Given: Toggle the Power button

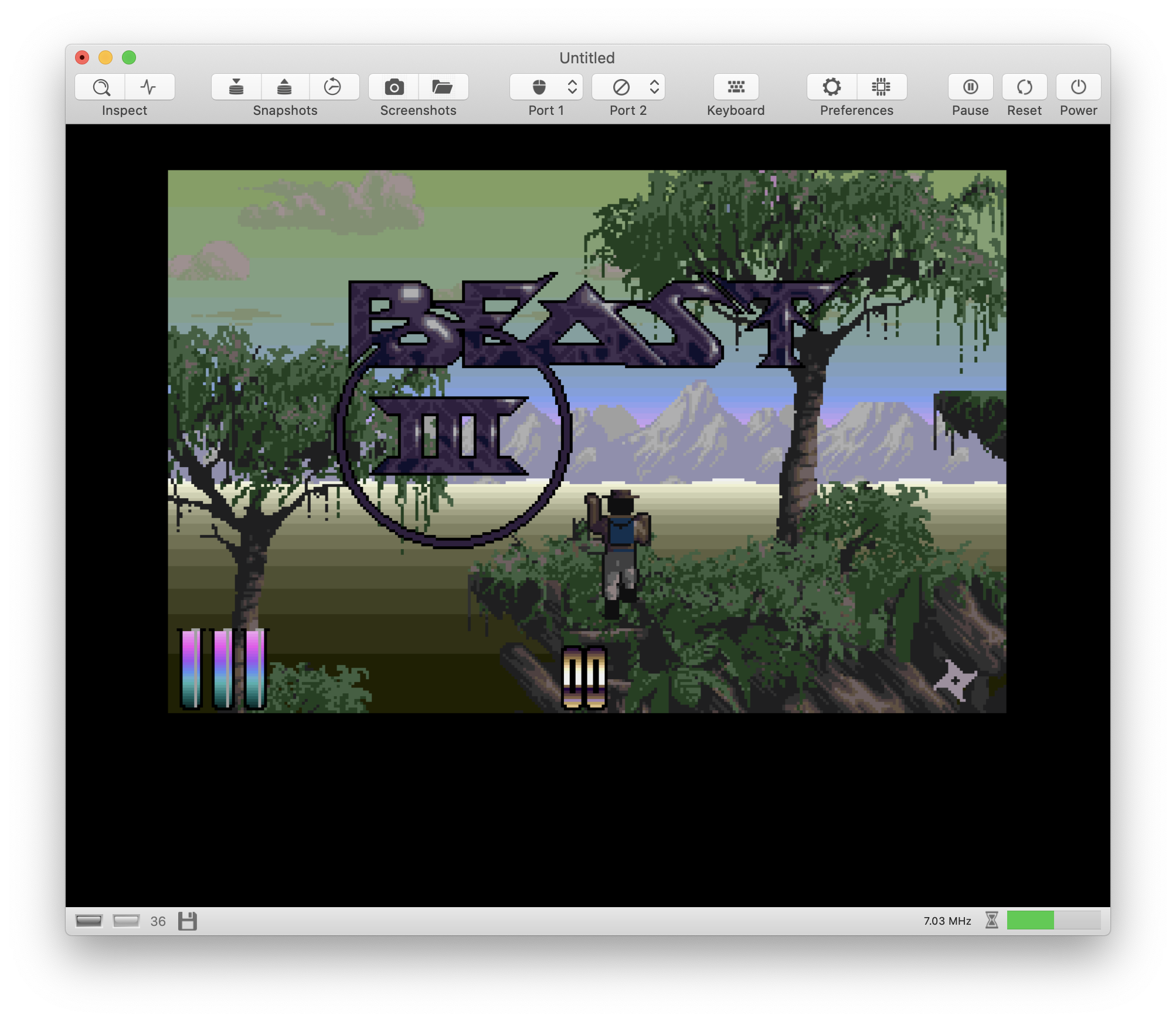Looking at the screenshot, I should [1079, 87].
